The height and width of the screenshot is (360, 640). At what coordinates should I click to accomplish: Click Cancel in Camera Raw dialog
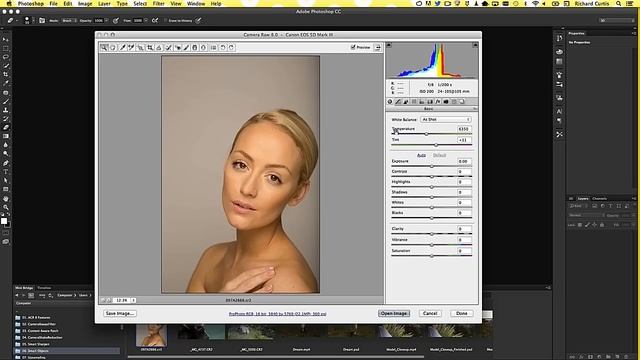click(430, 313)
